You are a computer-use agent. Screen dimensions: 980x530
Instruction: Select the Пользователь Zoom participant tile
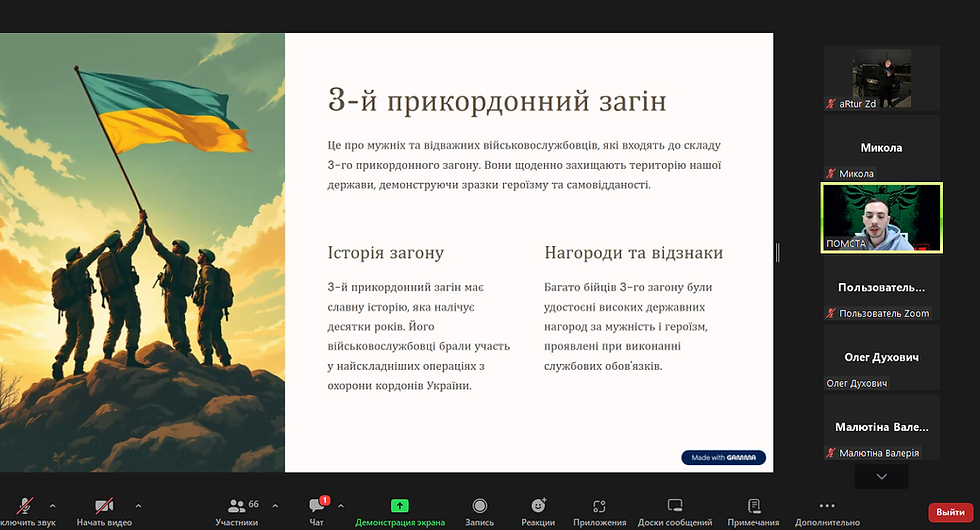(x=881, y=288)
